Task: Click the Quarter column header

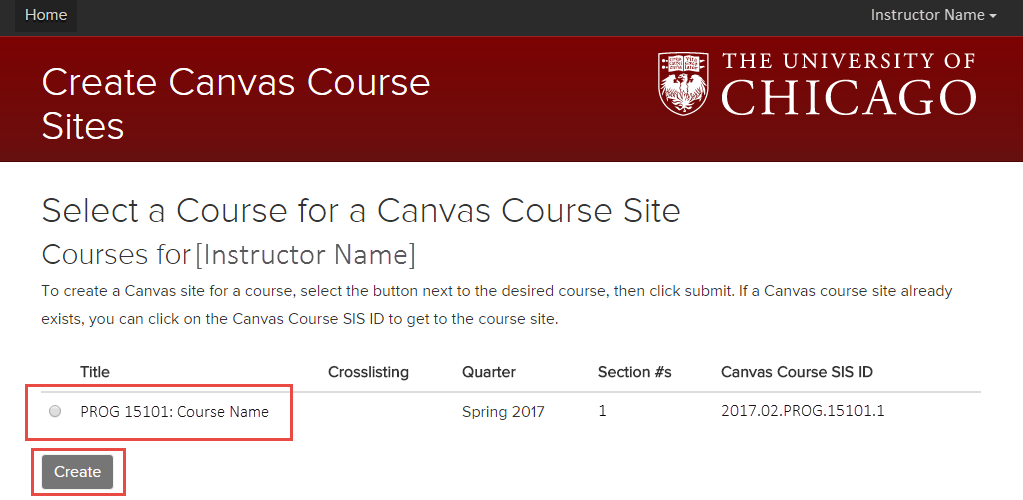Action: [489, 372]
